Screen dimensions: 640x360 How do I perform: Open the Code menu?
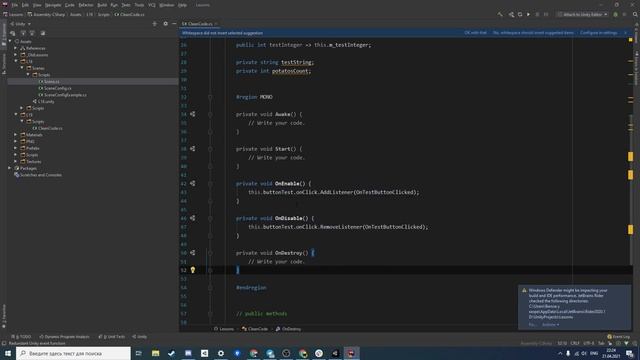click(70, 5)
